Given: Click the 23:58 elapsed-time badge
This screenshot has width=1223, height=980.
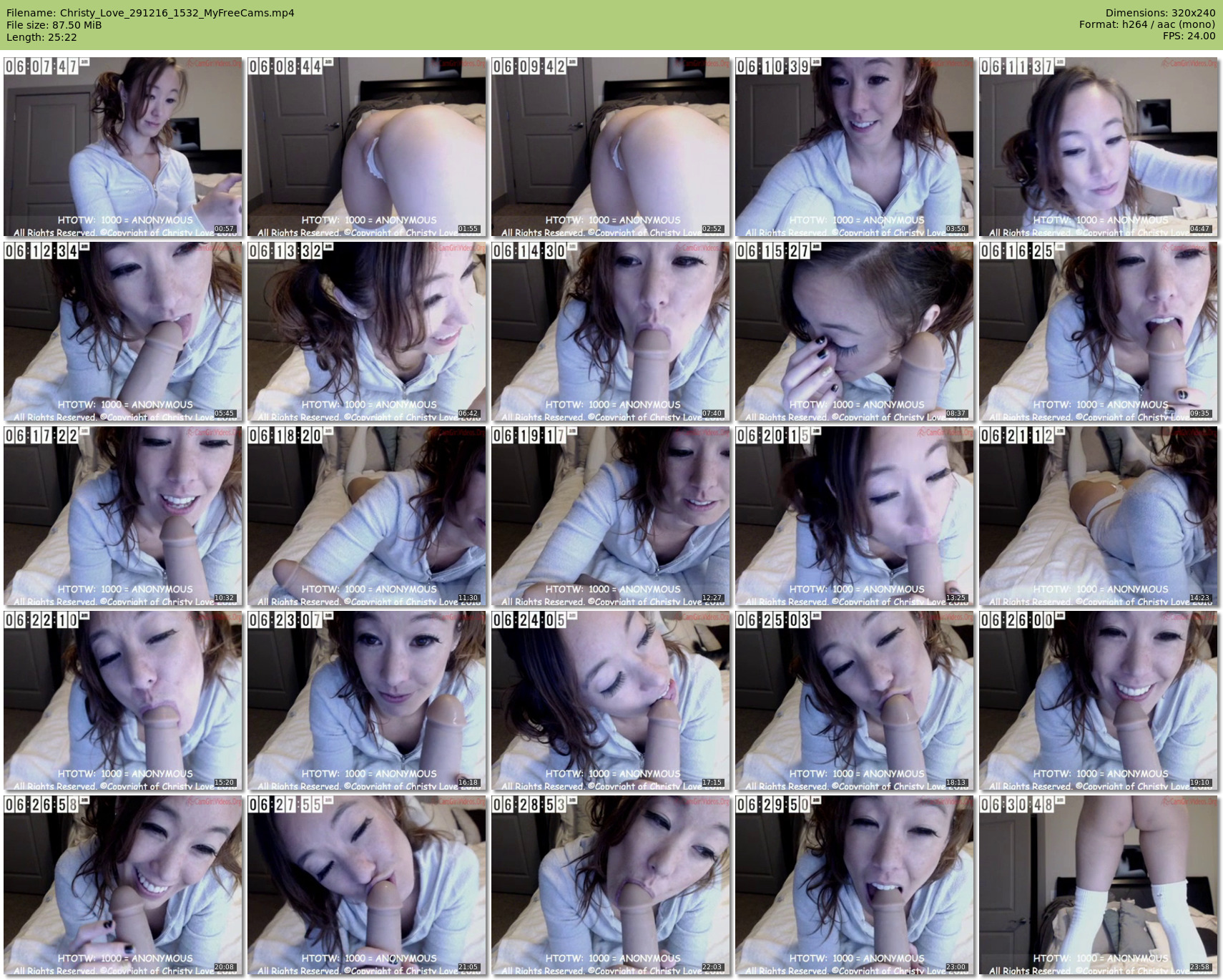Looking at the screenshot, I should (1200, 967).
